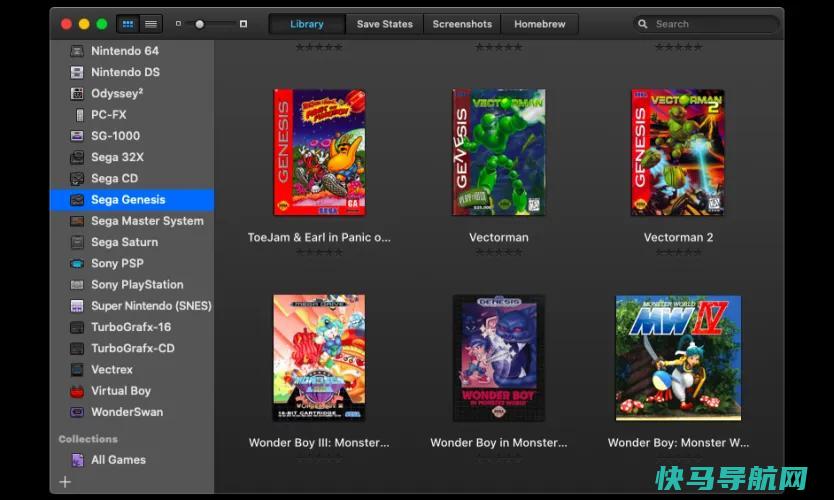Screen dimensions: 834x500
Task: Switch to list view layout
Action: [x=151, y=24]
